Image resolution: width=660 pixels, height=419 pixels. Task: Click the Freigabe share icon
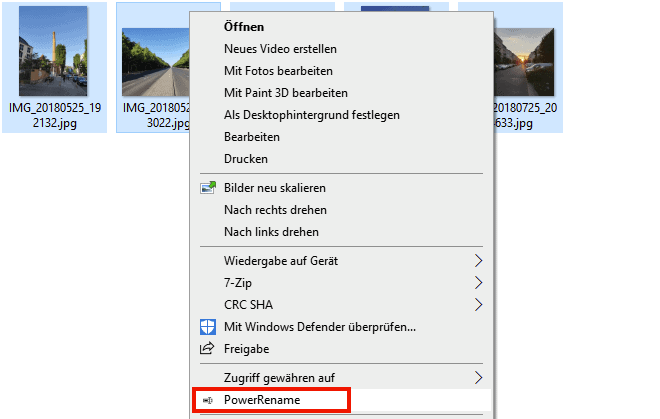tap(208, 349)
